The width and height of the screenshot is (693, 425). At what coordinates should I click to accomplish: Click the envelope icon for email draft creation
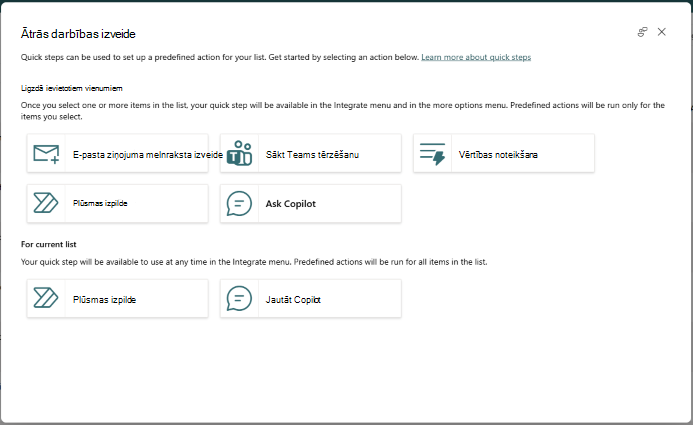click(46, 154)
